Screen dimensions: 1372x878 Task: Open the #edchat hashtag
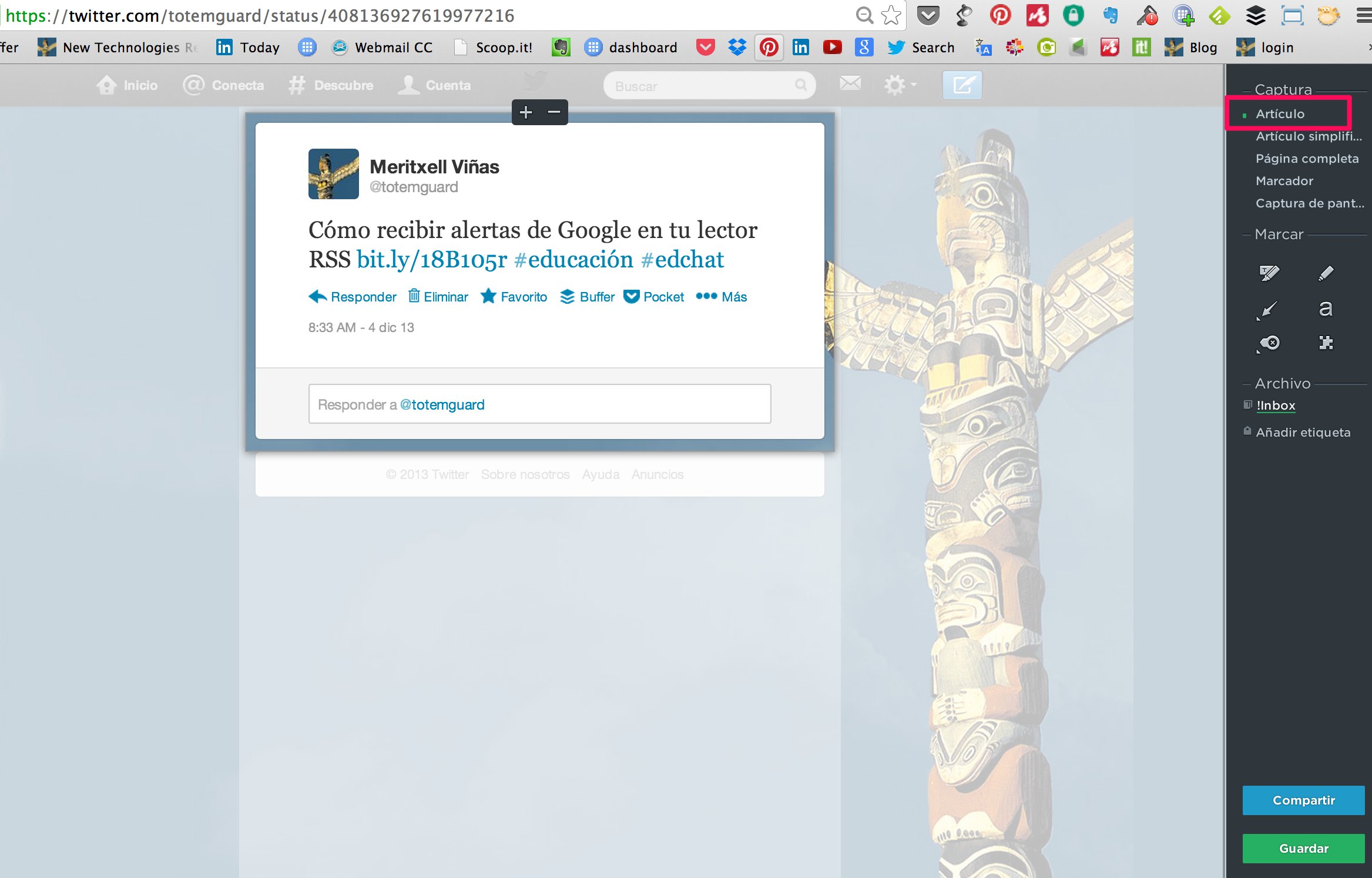(x=683, y=259)
